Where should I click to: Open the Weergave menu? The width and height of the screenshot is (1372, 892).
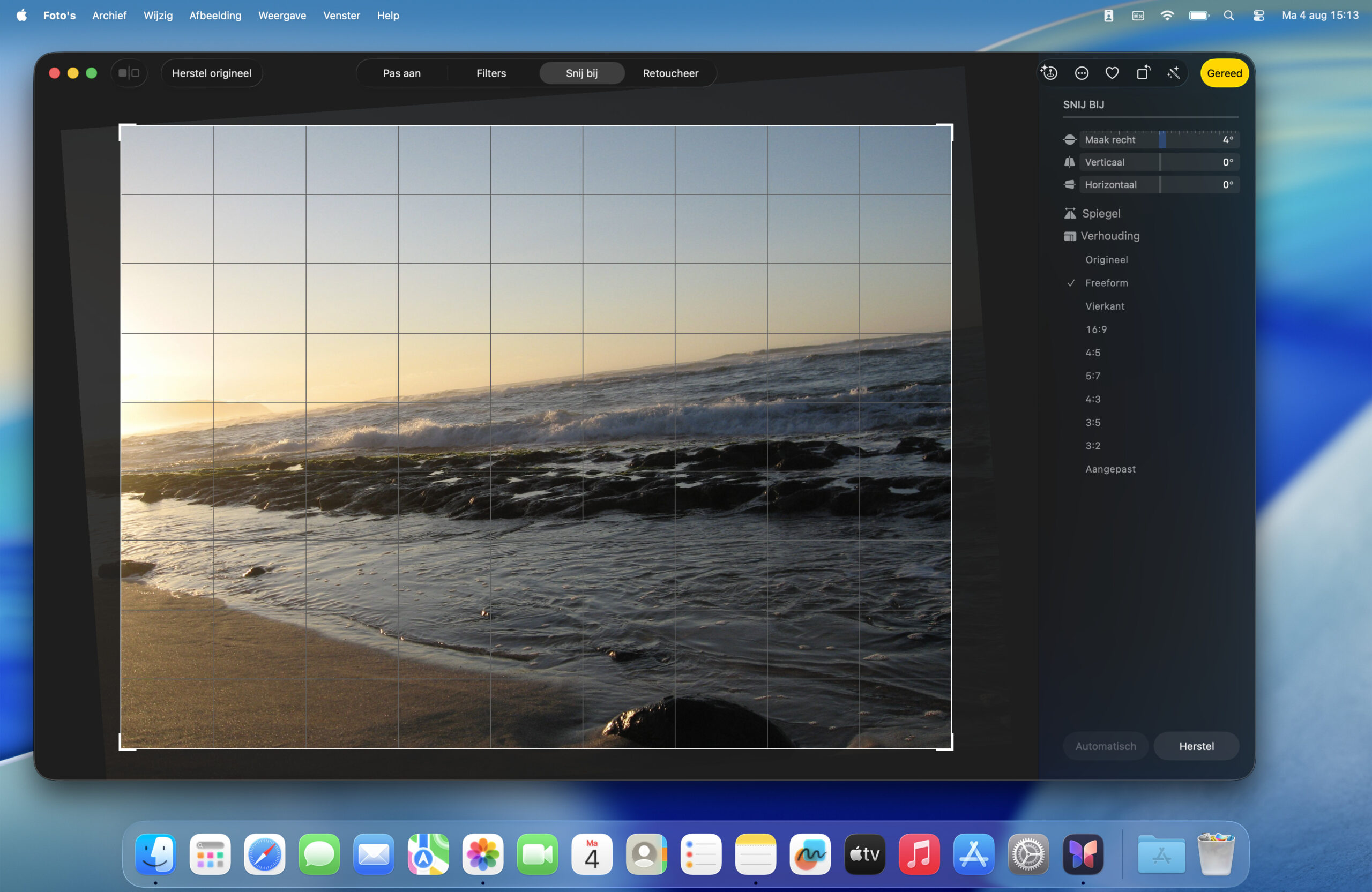coord(282,16)
